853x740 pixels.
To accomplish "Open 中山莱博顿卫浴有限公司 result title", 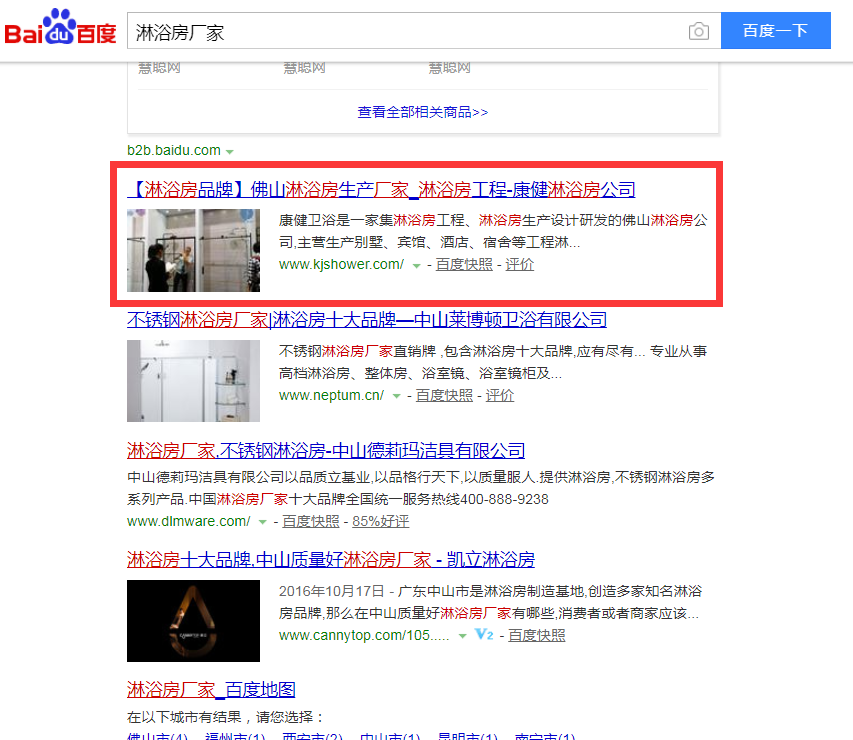I will 367,320.
